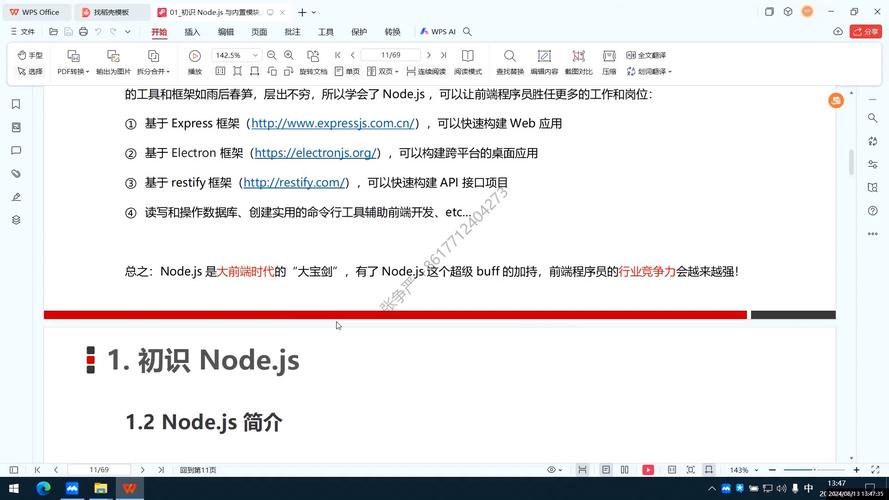Screen dimensions: 889x500
Task: Click the help icon in right sidebar
Action: [x=873, y=211]
